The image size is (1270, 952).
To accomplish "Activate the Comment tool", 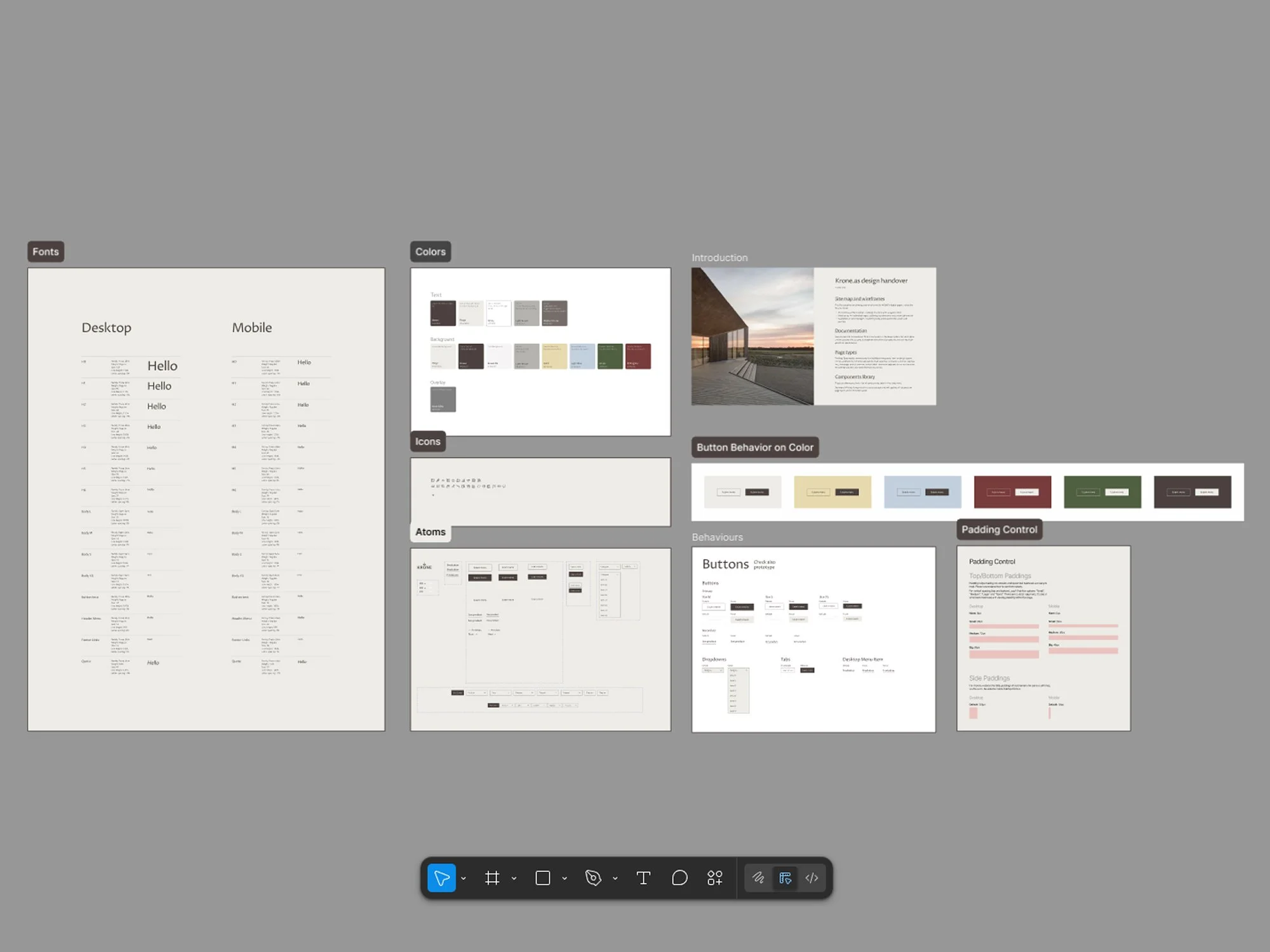I will coord(679,878).
